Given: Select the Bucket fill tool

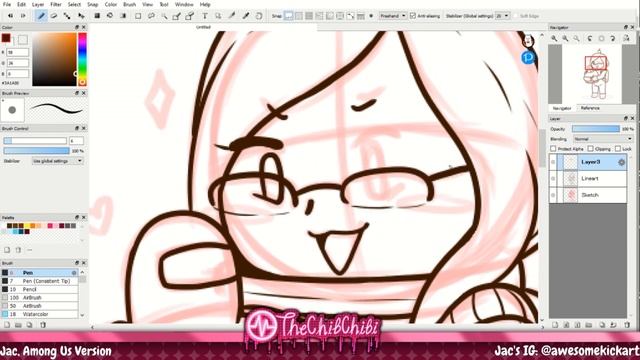Looking at the screenshot, I should coord(110,16).
